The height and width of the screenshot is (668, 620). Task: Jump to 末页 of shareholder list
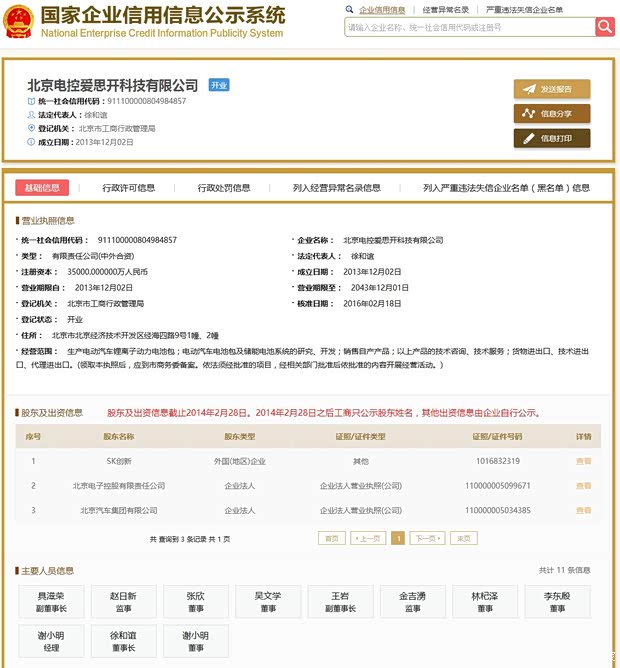click(x=463, y=538)
